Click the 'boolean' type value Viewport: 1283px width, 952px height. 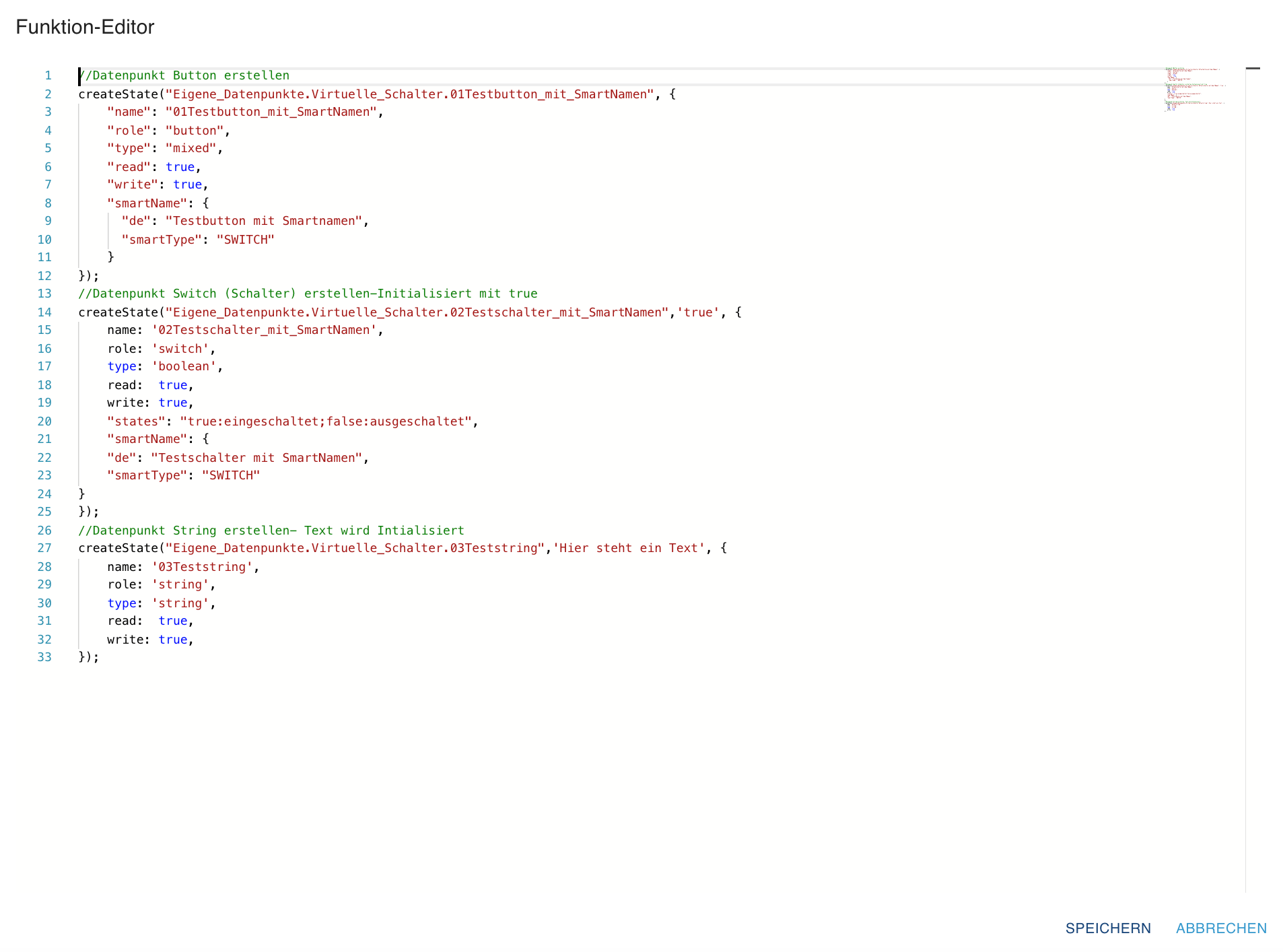[x=184, y=366]
